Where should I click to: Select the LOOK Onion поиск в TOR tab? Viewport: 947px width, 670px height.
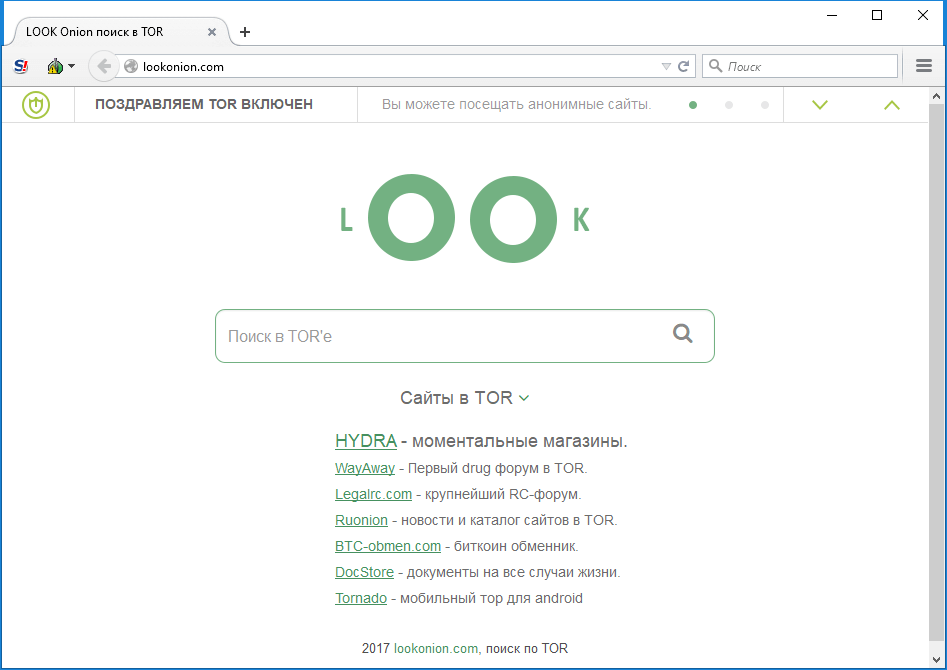[121, 32]
